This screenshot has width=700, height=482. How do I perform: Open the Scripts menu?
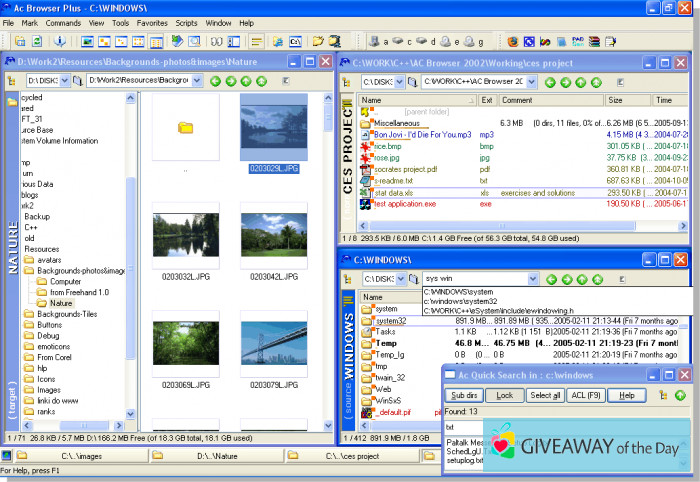click(x=186, y=22)
